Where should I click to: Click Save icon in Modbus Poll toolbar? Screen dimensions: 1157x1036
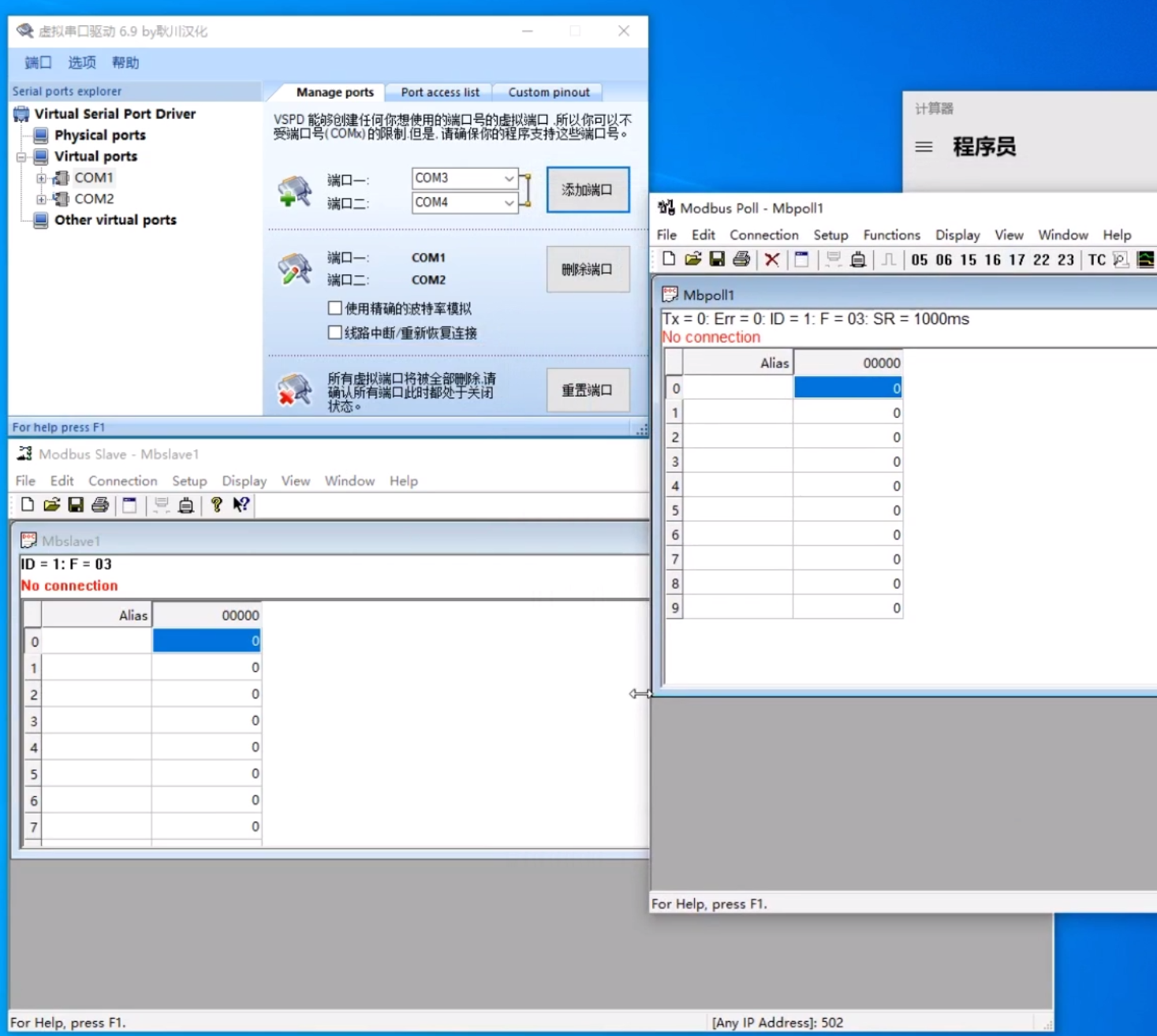[717, 259]
